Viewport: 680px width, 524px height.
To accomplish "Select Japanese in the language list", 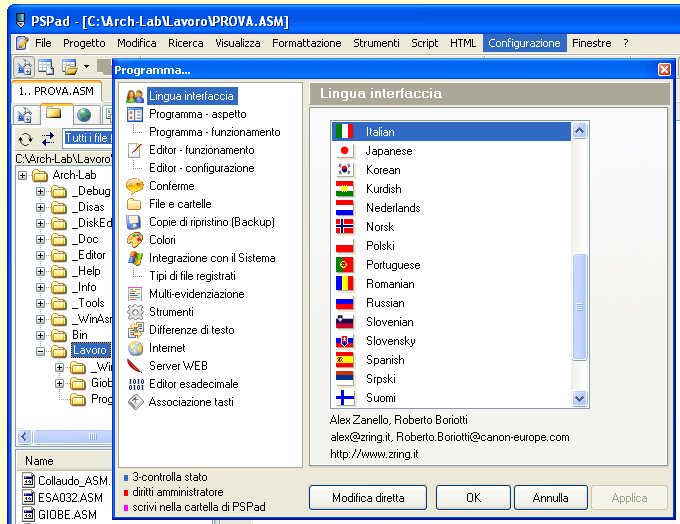I will (451, 151).
